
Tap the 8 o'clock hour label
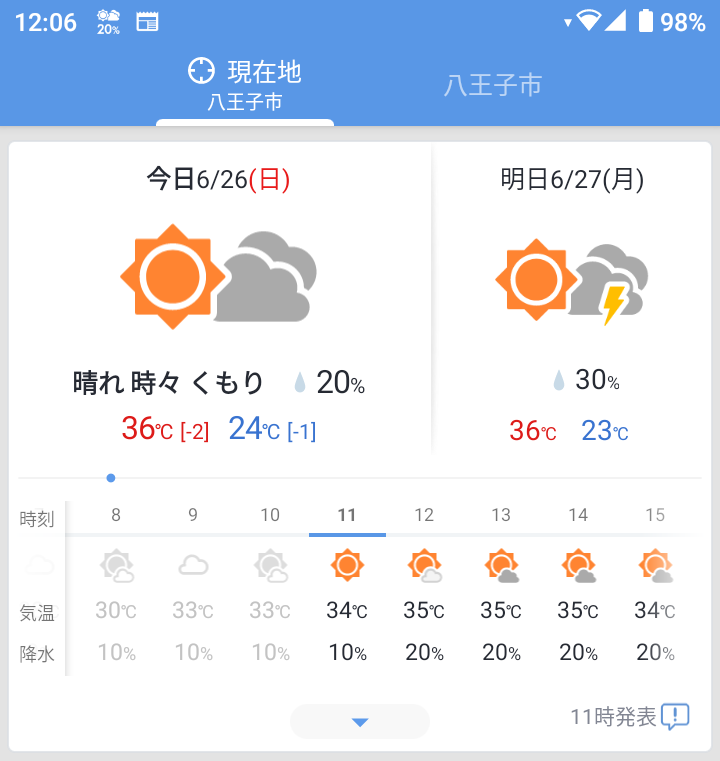pos(116,515)
